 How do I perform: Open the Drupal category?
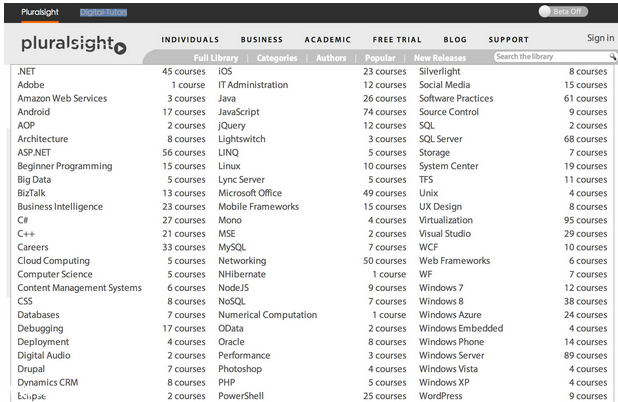click(x=31, y=369)
